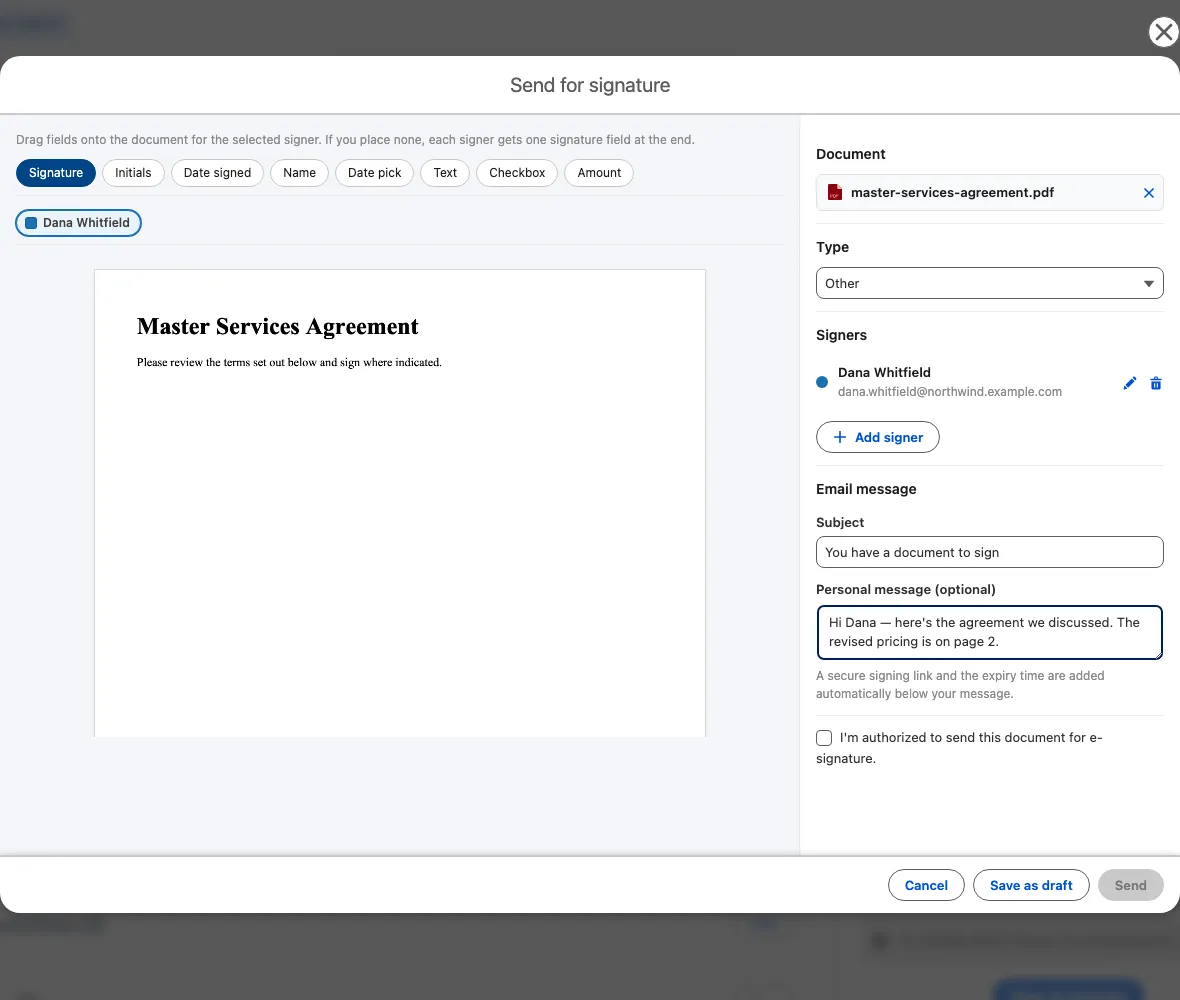Select the Text field chip
Viewport: 1180px width, 1000px height.
point(445,172)
